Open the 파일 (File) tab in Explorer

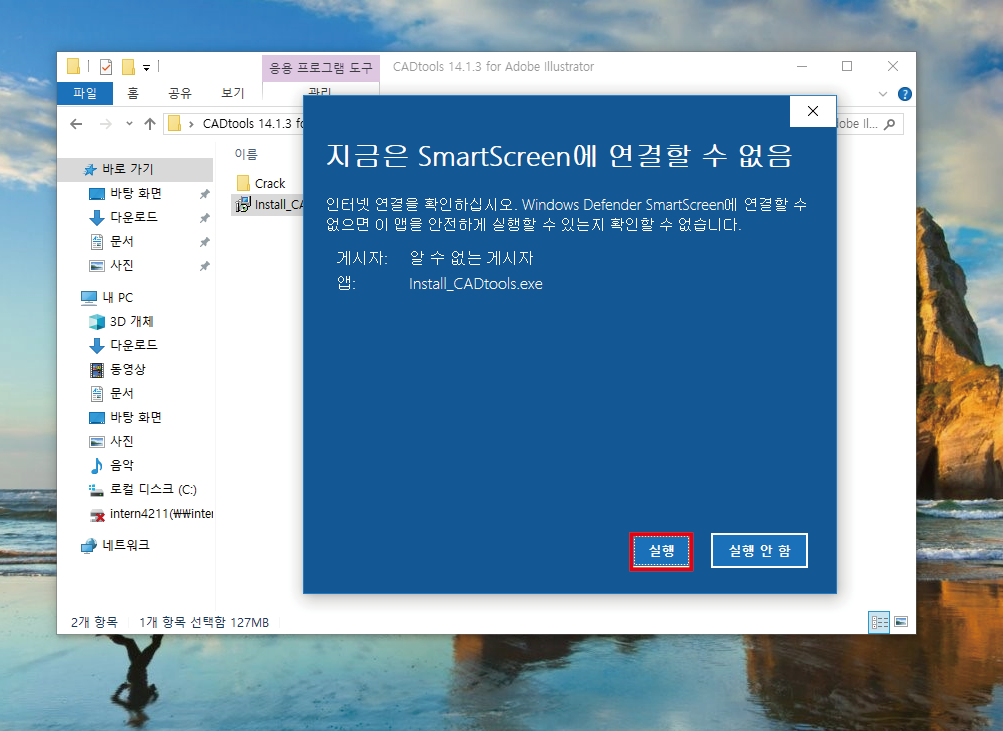pyautogui.click(x=84, y=93)
